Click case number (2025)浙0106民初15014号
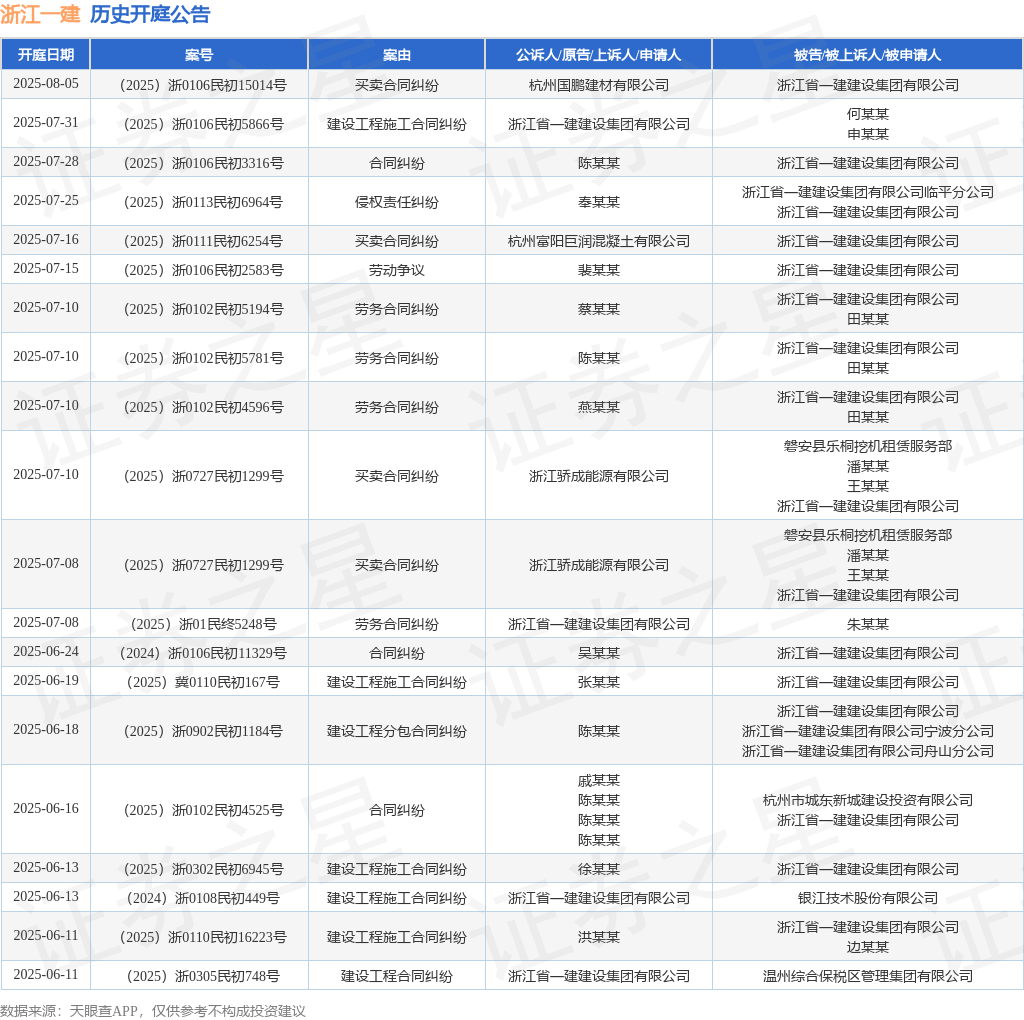The height and width of the screenshot is (1020, 1024). [x=203, y=85]
